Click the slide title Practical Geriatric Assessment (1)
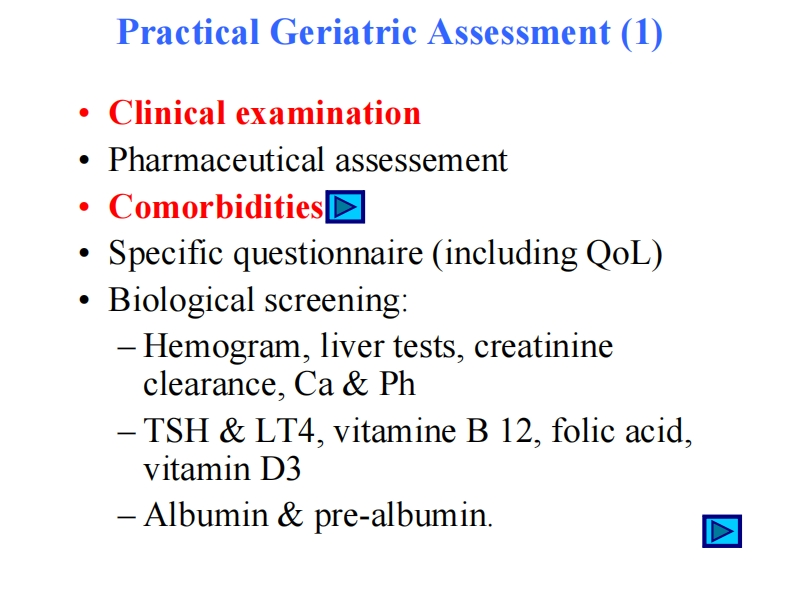This screenshot has width=793, height=593. 389,33
